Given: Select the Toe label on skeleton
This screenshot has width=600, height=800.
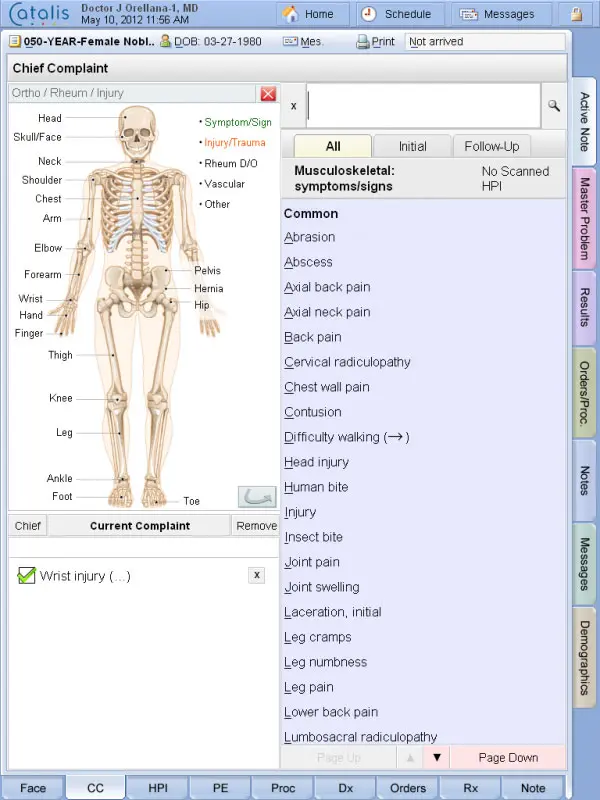Looking at the screenshot, I should [191, 501].
